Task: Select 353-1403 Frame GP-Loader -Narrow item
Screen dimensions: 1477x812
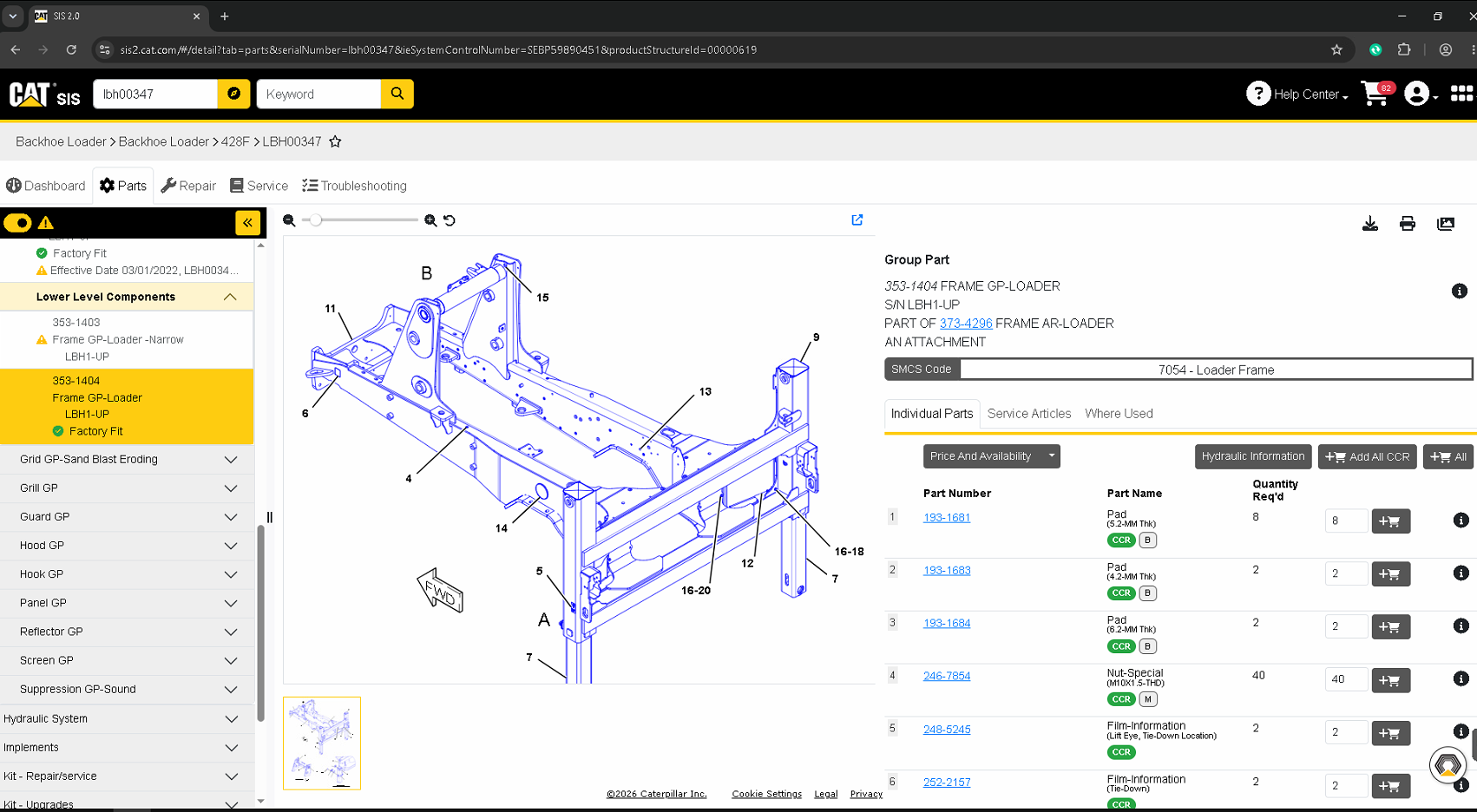Action: click(x=127, y=339)
